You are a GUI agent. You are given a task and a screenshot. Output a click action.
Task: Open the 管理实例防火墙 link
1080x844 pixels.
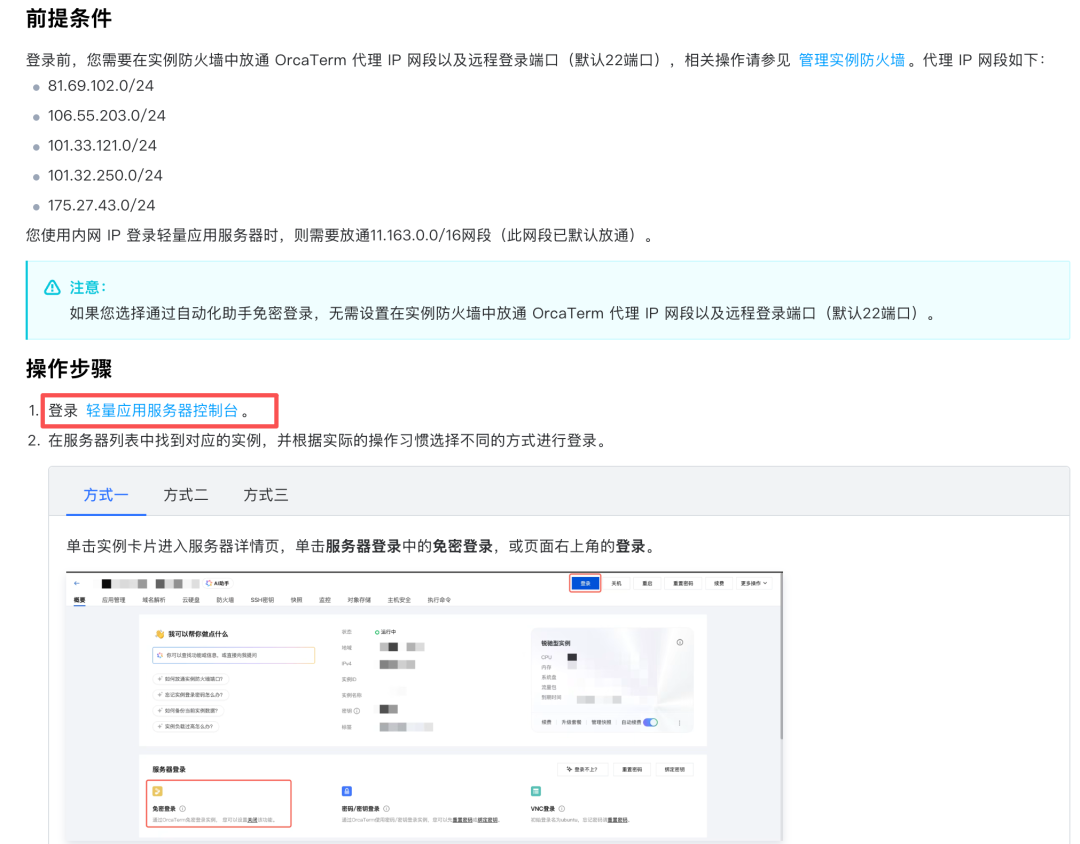[x=851, y=60]
